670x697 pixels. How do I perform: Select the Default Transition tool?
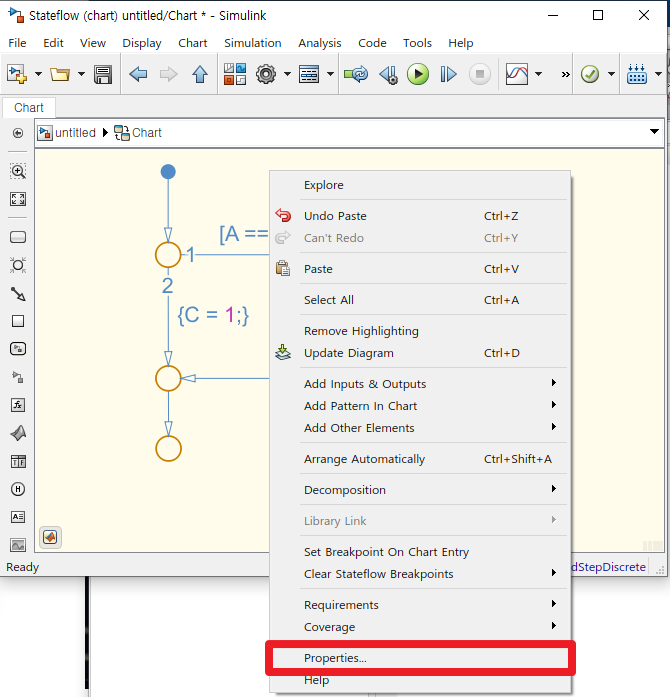(18, 294)
